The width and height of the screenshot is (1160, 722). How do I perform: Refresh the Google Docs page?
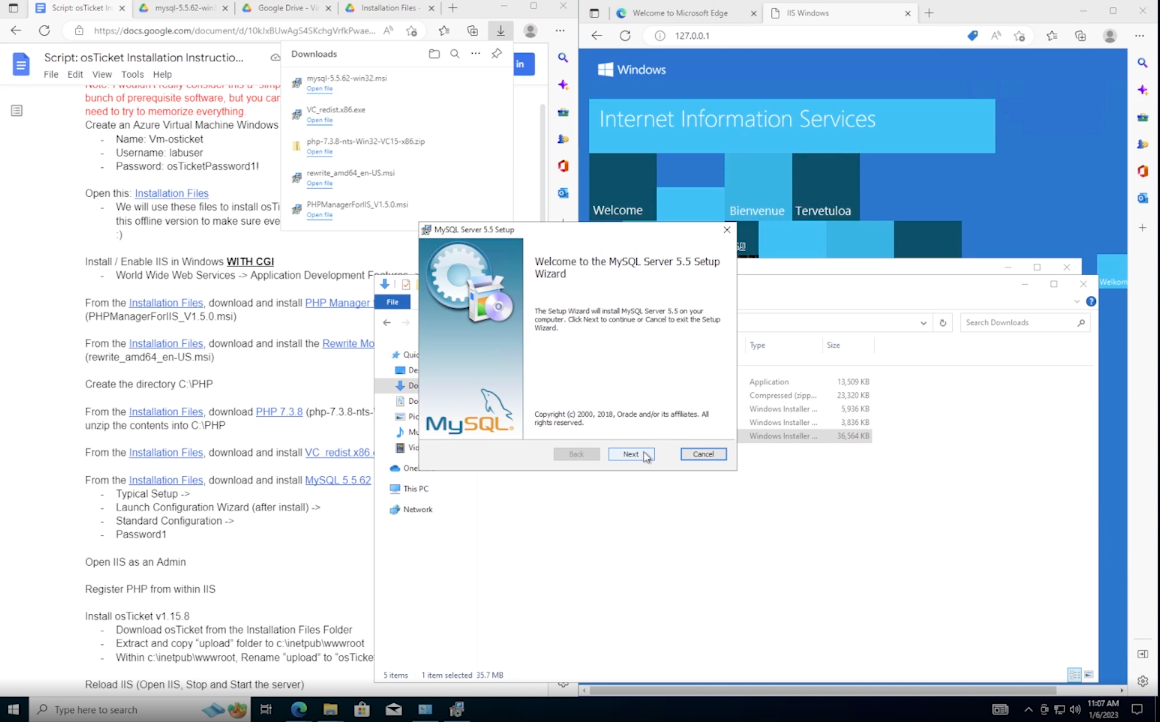(44, 31)
